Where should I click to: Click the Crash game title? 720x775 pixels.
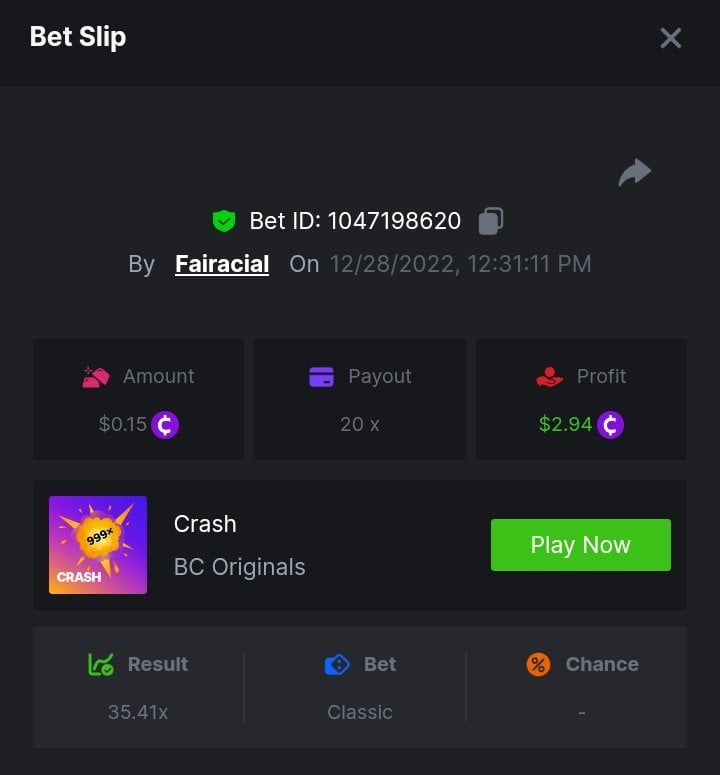[205, 524]
